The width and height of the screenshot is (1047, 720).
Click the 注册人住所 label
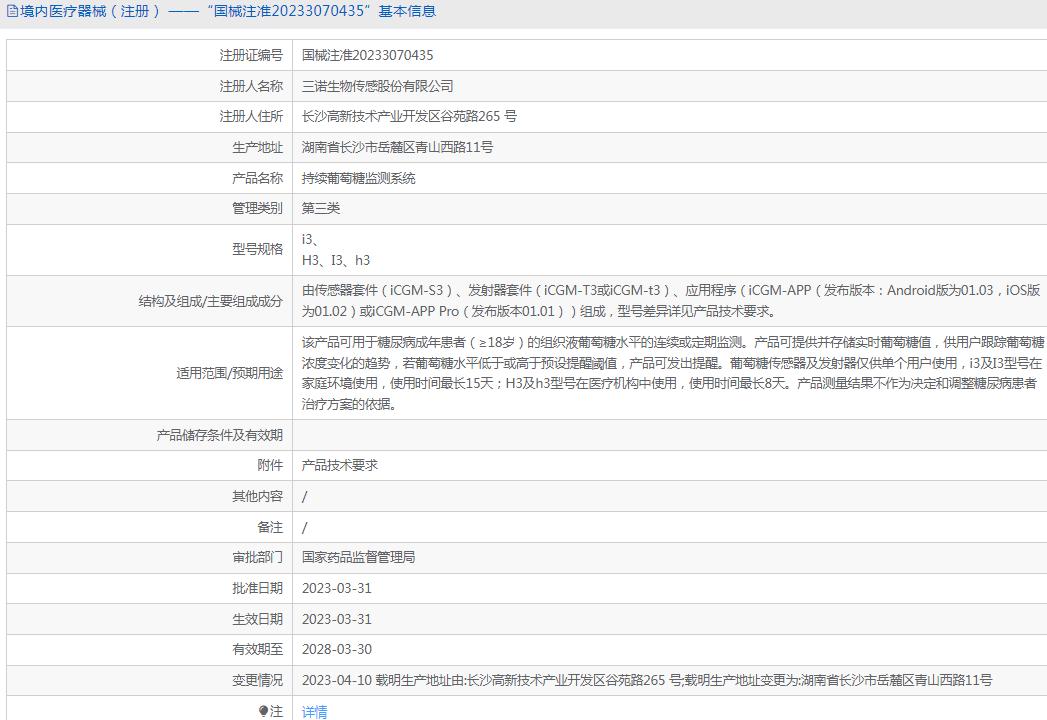(251, 116)
